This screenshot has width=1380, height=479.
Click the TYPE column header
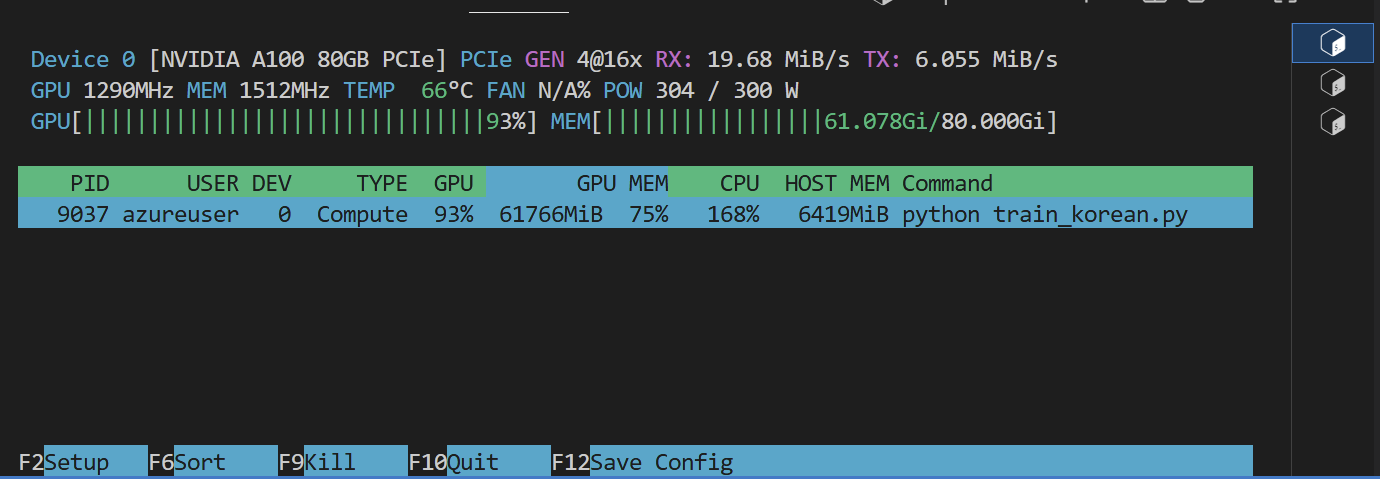(x=382, y=183)
